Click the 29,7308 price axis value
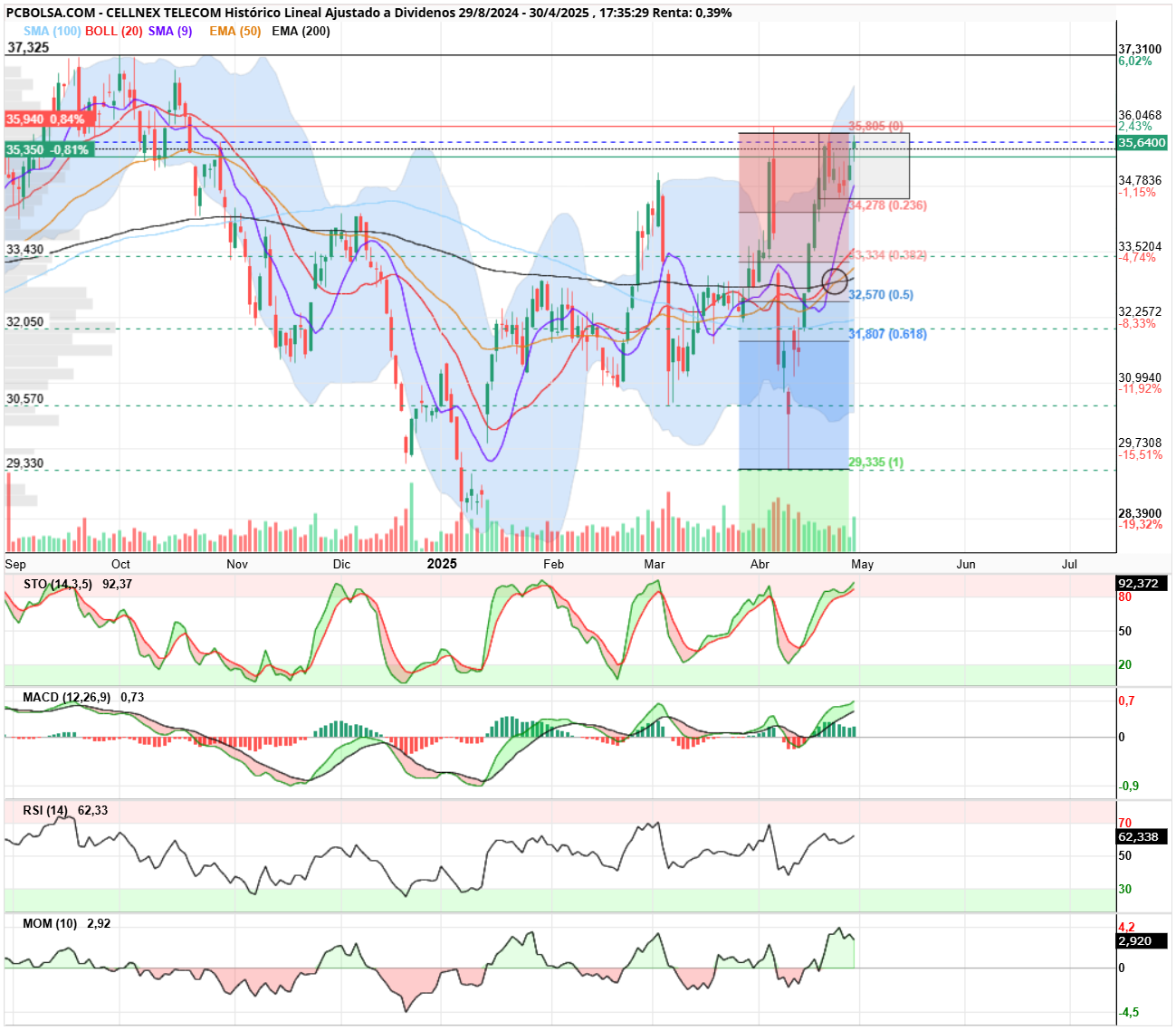Viewport: 1176px width, 1030px height. pos(1140,443)
